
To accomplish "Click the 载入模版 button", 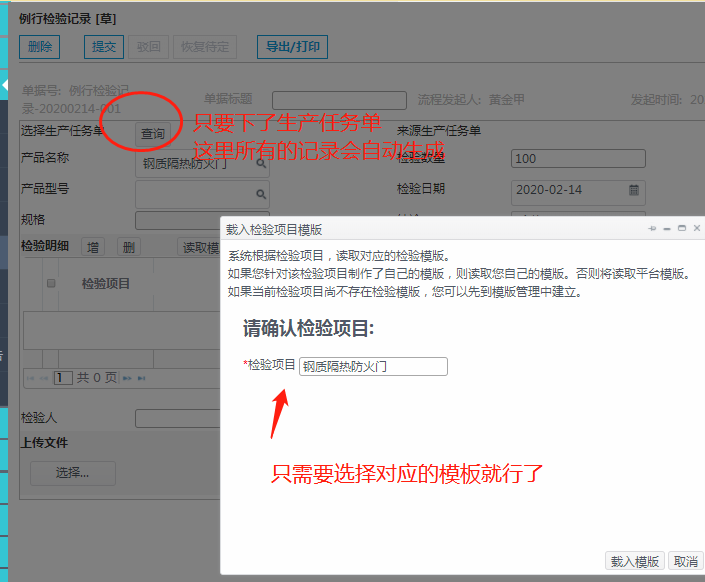I will click(x=635, y=561).
